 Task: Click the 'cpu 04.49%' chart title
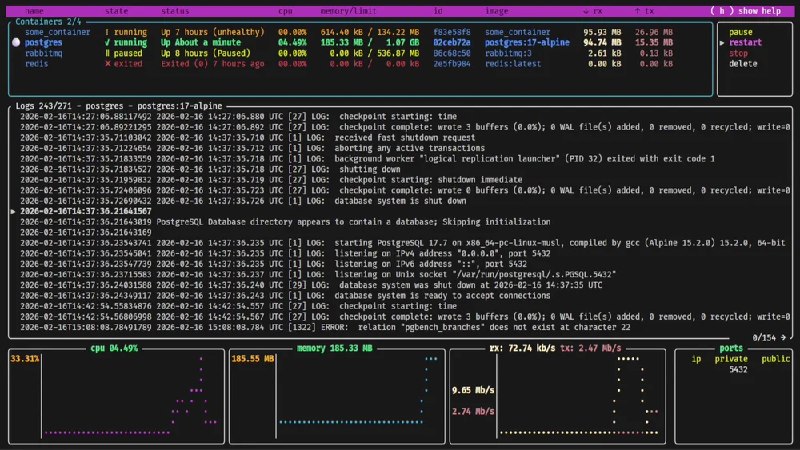[x=114, y=348]
